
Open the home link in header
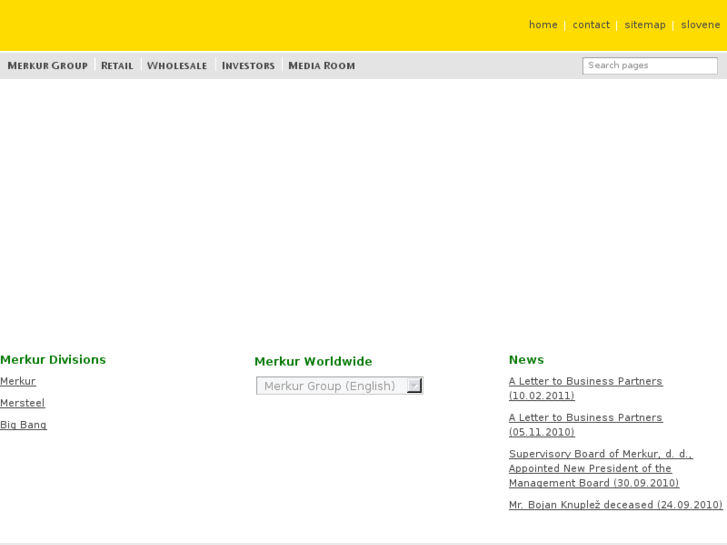[x=543, y=25]
